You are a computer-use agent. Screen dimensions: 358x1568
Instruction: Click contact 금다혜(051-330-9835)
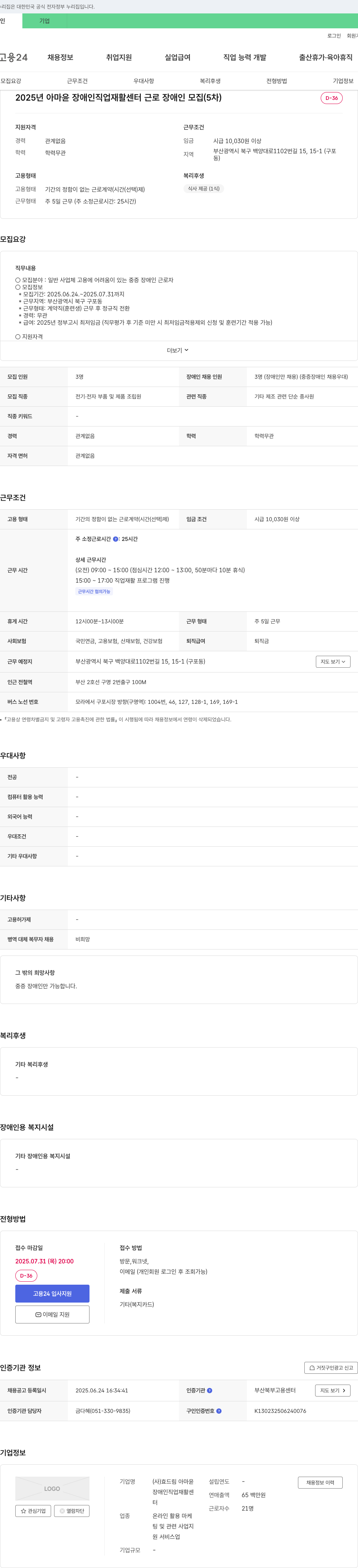pos(103,1410)
